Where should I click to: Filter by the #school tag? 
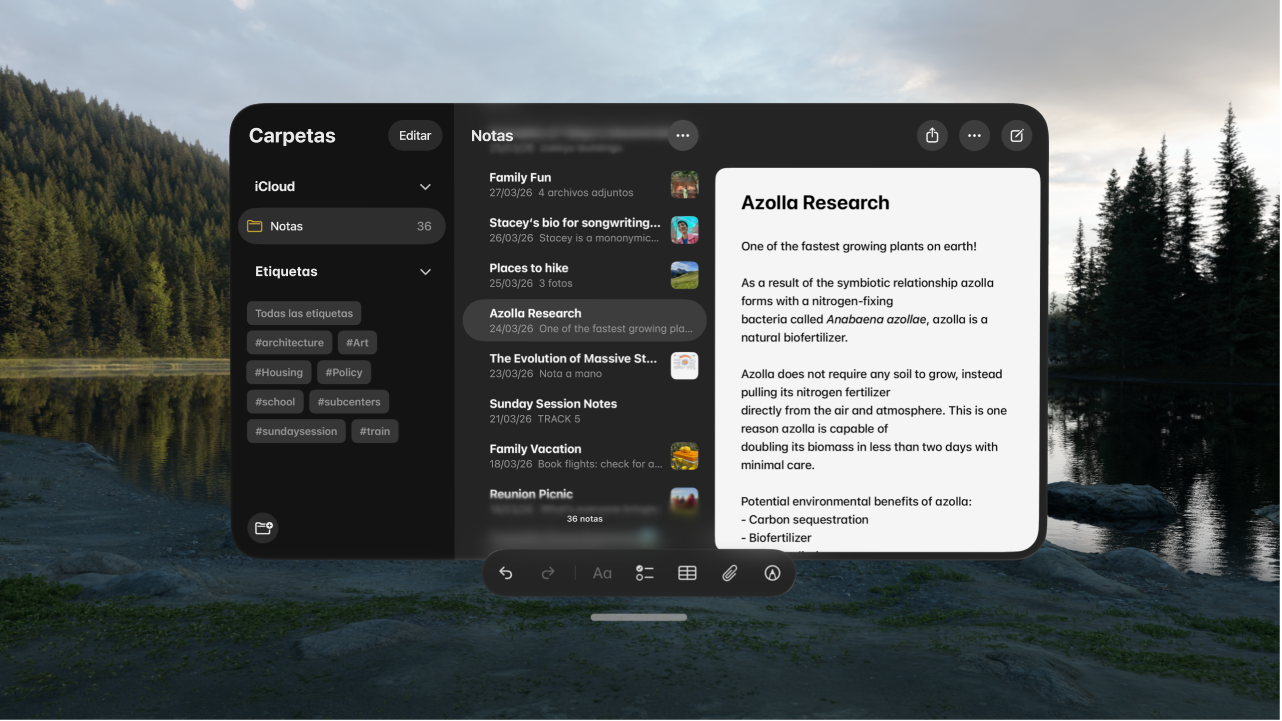pos(275,402)
